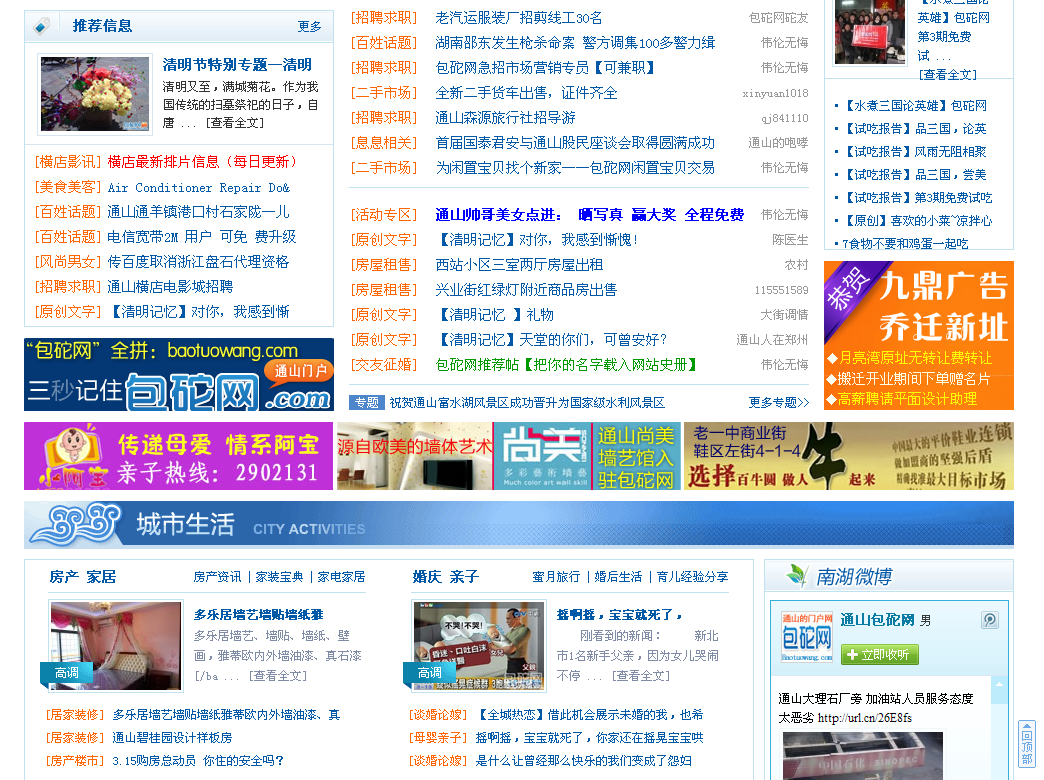Viewport: 1044px width, 780px height.
Task: Open 首届国泰君安与通山股民座谈会 post
Action: tap(575, 143)
